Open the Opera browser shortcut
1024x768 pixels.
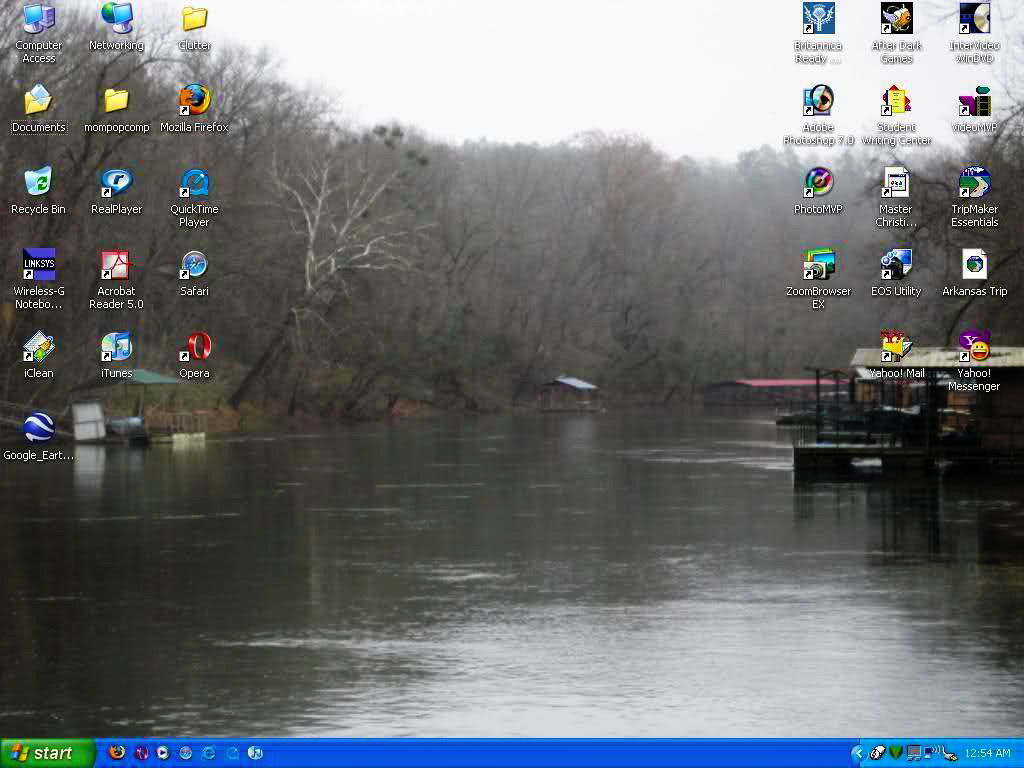point(194,347)
